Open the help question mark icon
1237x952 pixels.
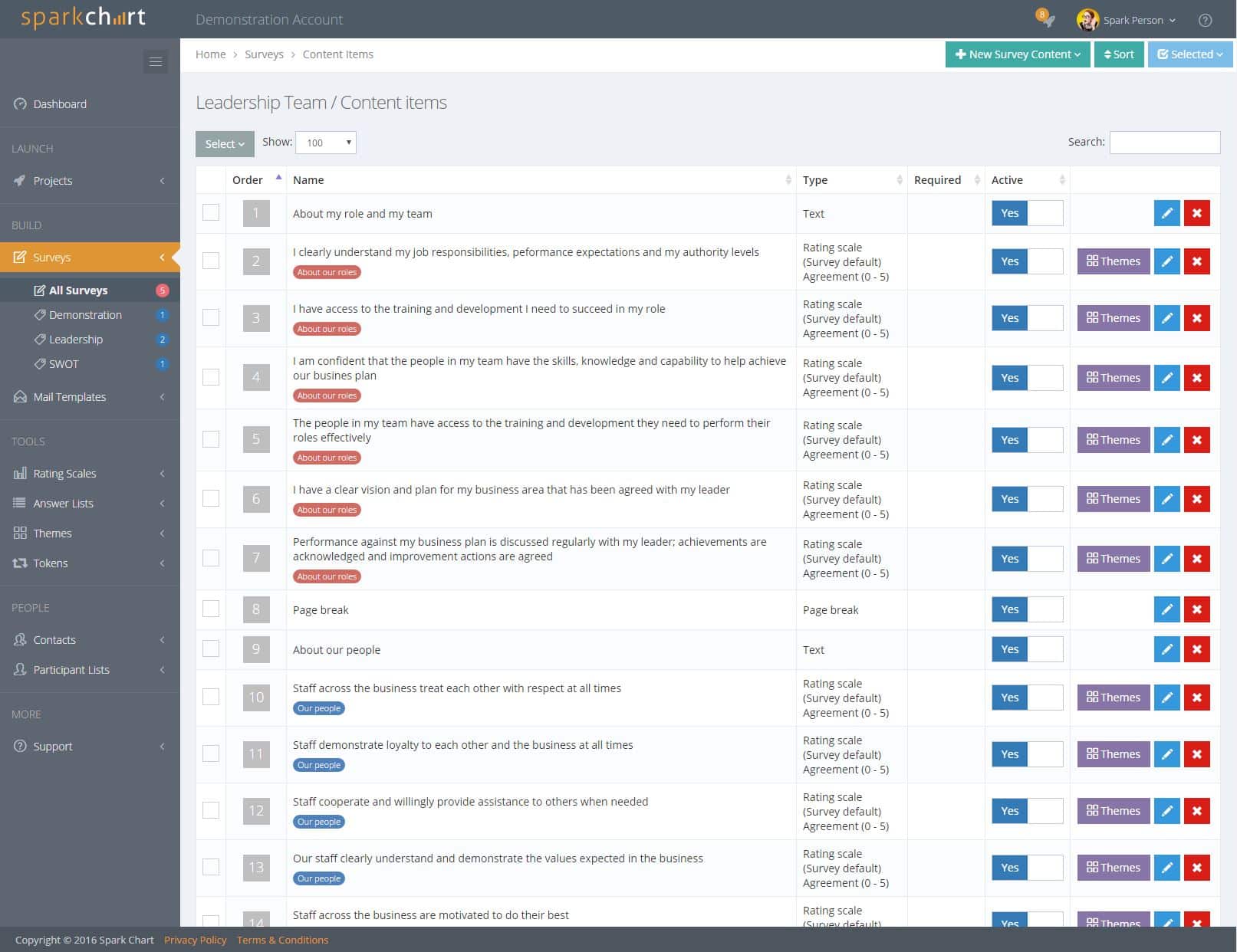pos(1206,21)
